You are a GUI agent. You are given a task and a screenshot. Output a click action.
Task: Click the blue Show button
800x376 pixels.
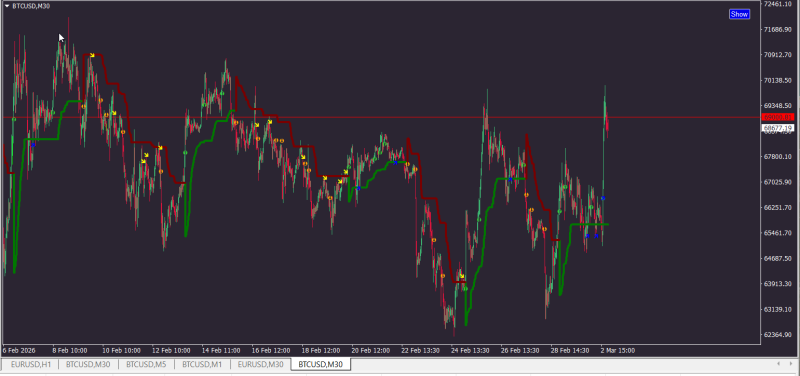click(739, 14)
